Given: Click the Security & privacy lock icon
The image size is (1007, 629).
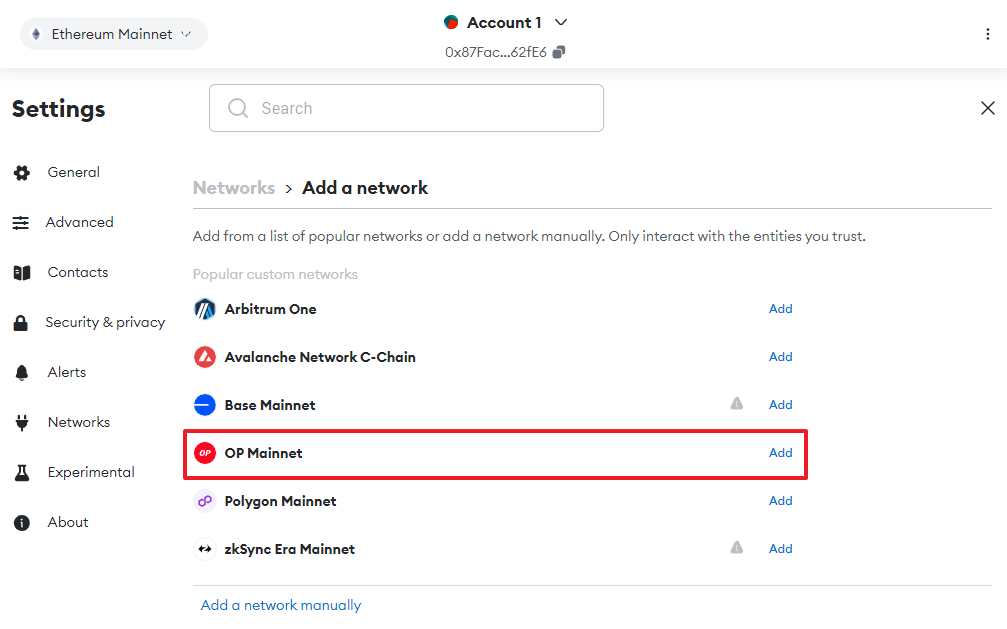Looking at the screenshot, I should [21, 322].
